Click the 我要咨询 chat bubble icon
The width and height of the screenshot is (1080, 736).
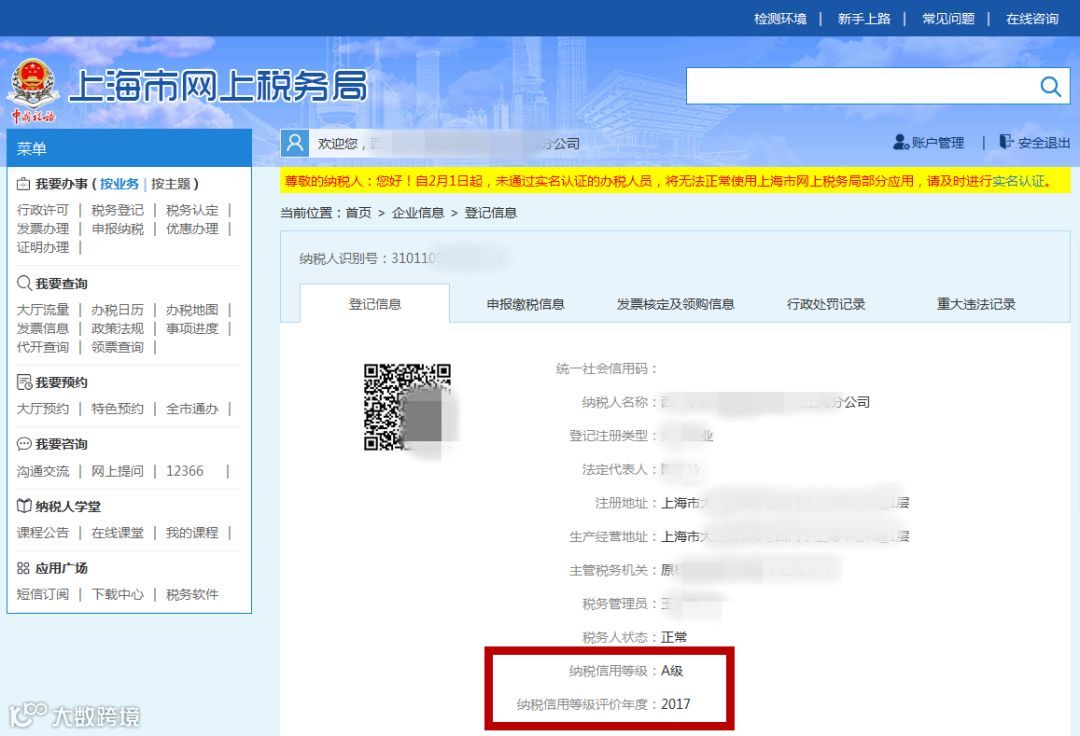[x=24, y=444]
